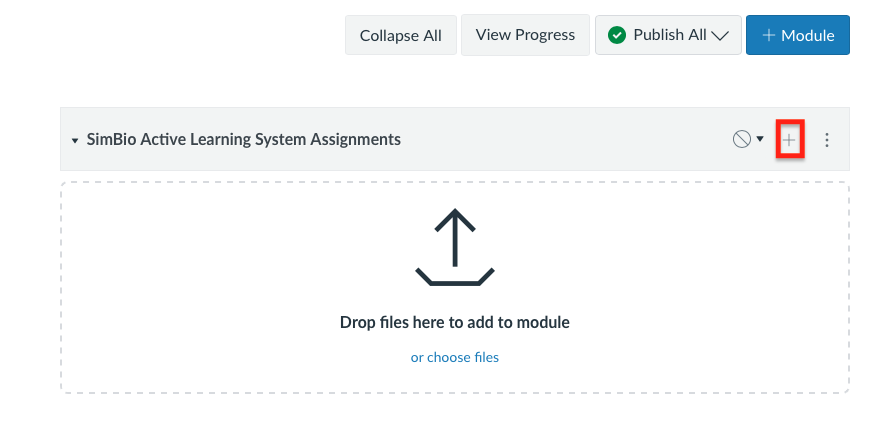Click the add item plus icon in module header
Image resolution: width=884 pixels, height=439 pixels.
pos(789,140)
